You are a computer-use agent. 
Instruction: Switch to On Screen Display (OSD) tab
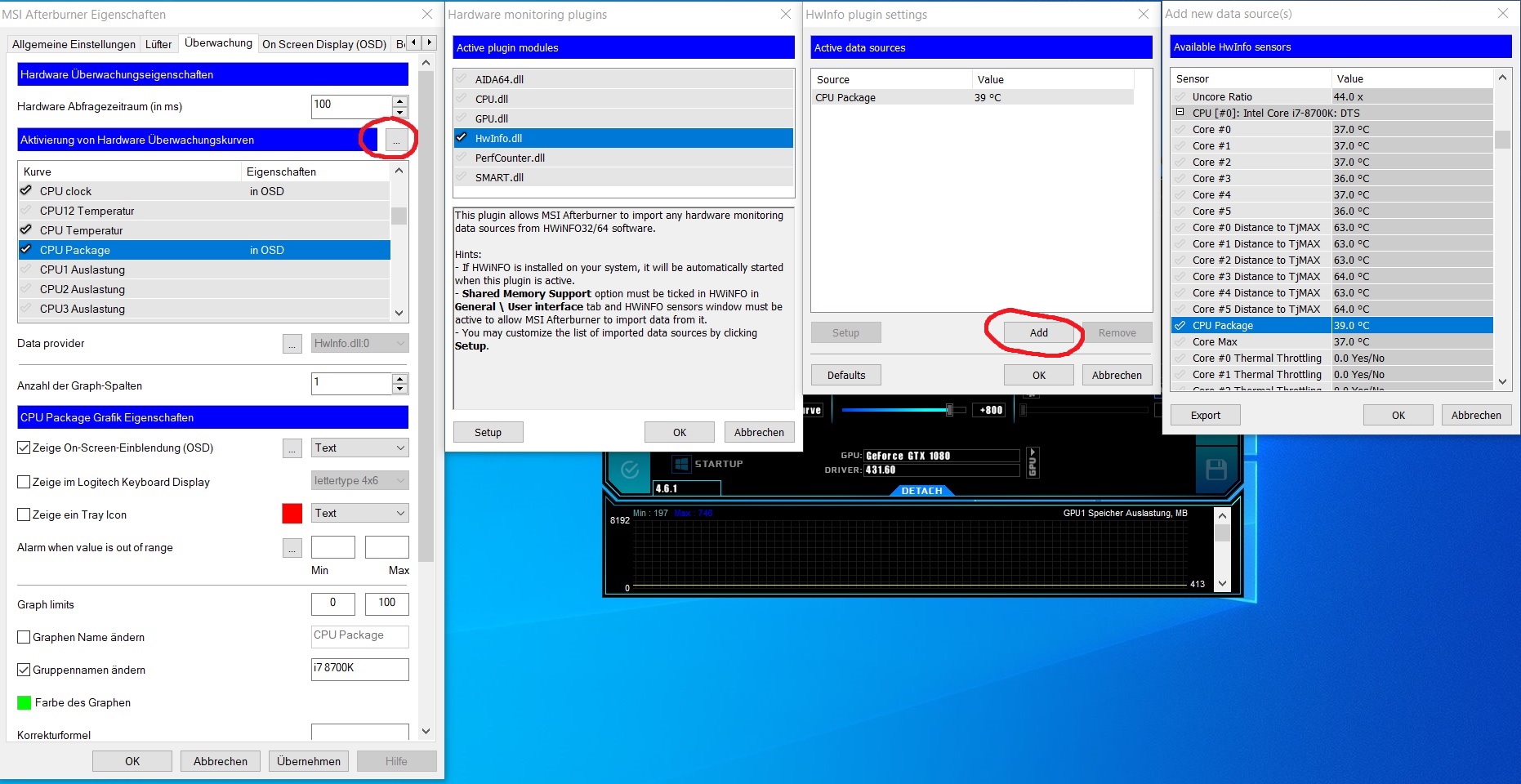pyautogui.click(x=324, y=44)
